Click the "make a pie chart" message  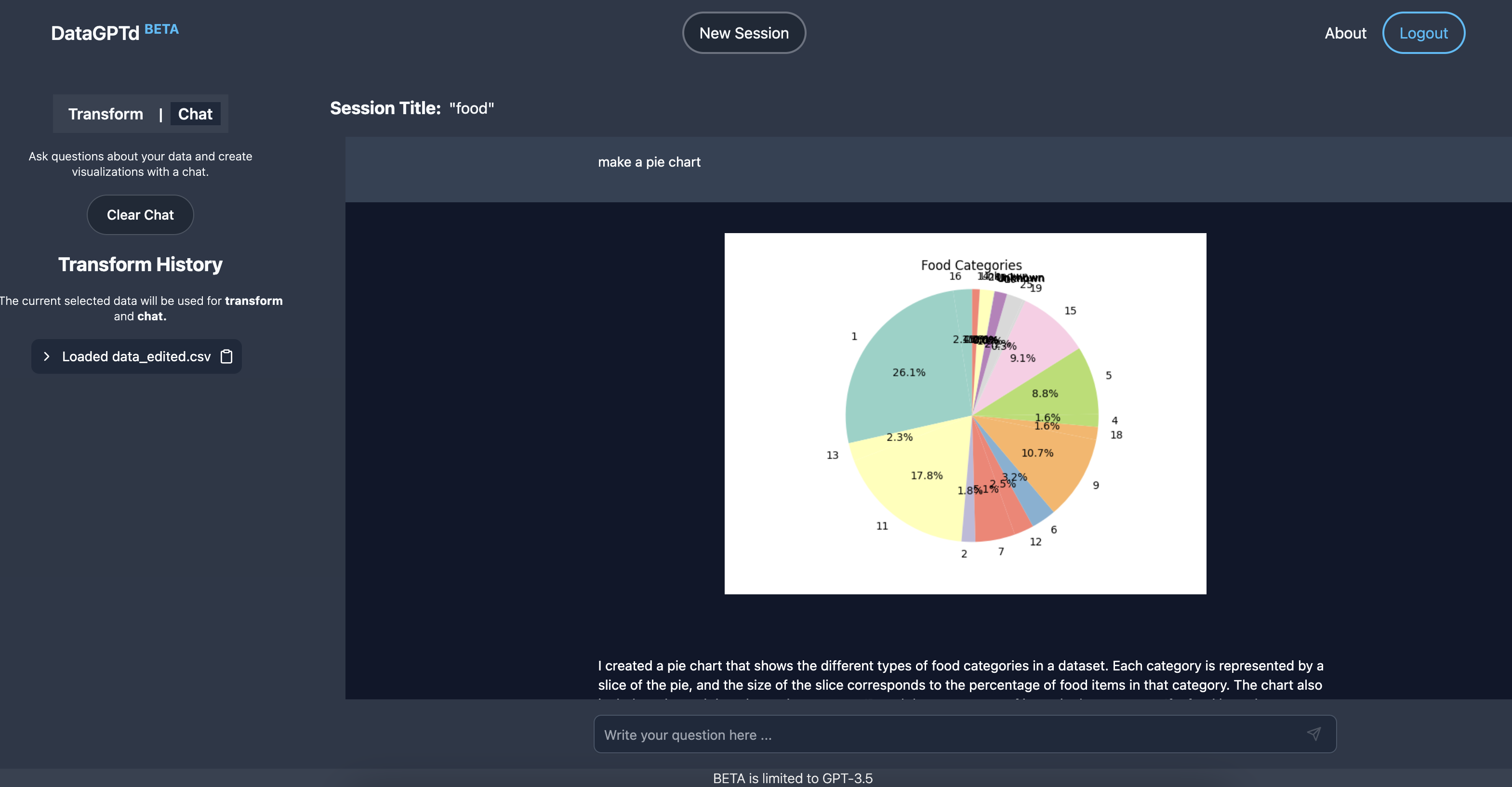point(649,162)
